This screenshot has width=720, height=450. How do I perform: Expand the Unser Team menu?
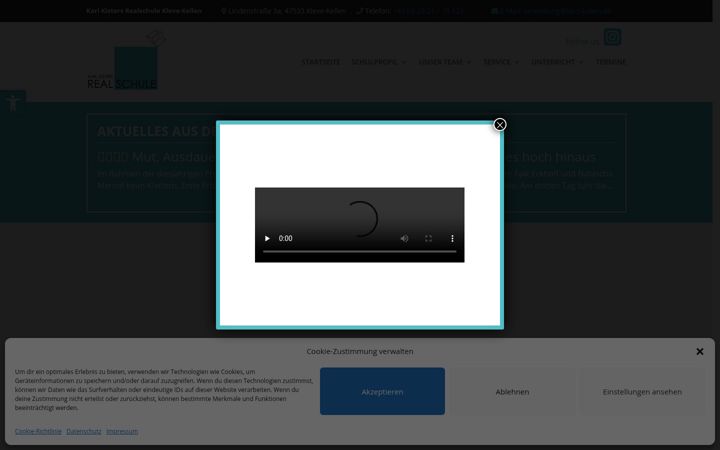pos(444,62)
